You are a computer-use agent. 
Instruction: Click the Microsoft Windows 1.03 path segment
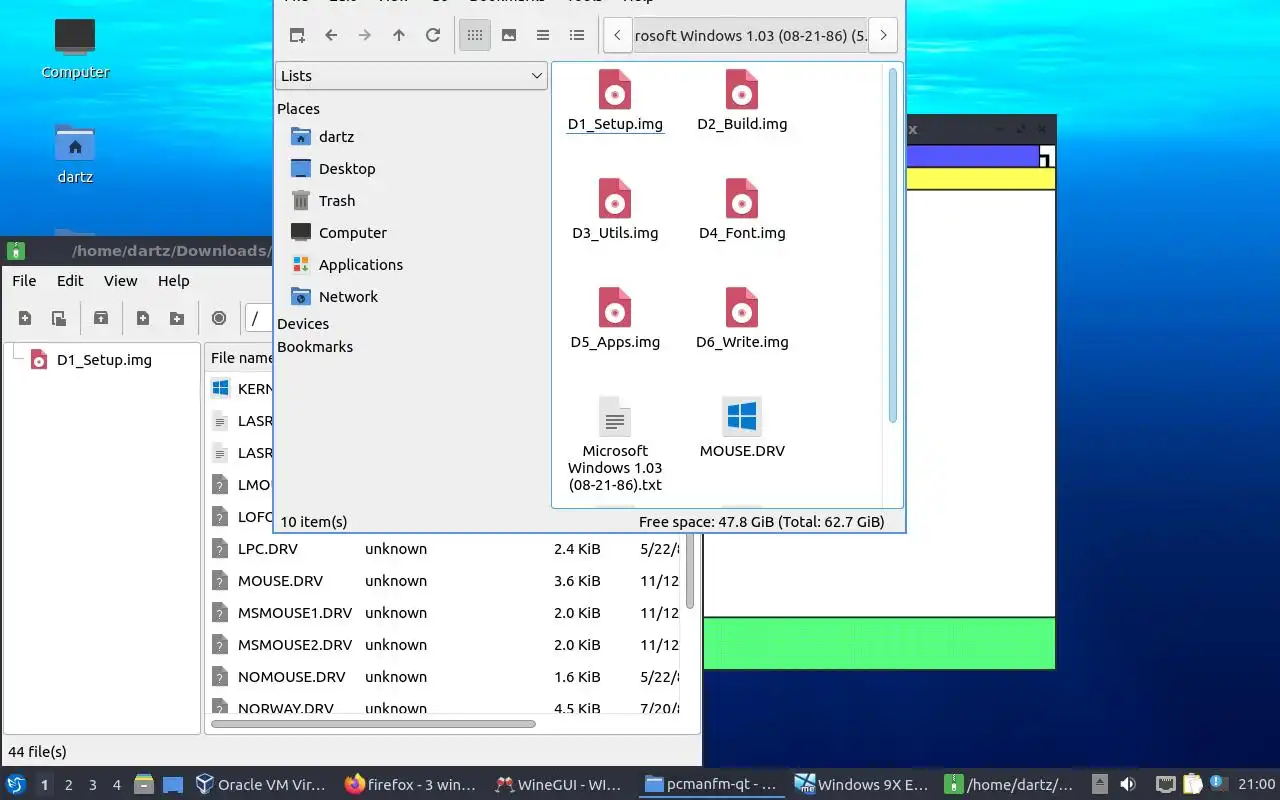(x=750, y=35)
